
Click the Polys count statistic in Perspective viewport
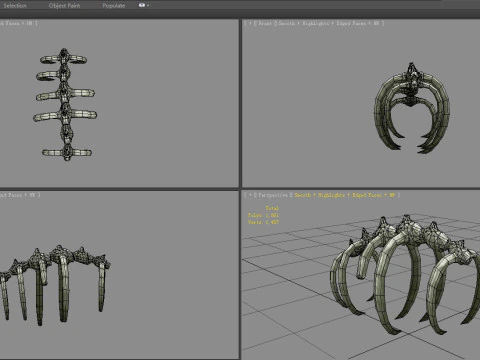pyautogui.click(x=263, y=215)
